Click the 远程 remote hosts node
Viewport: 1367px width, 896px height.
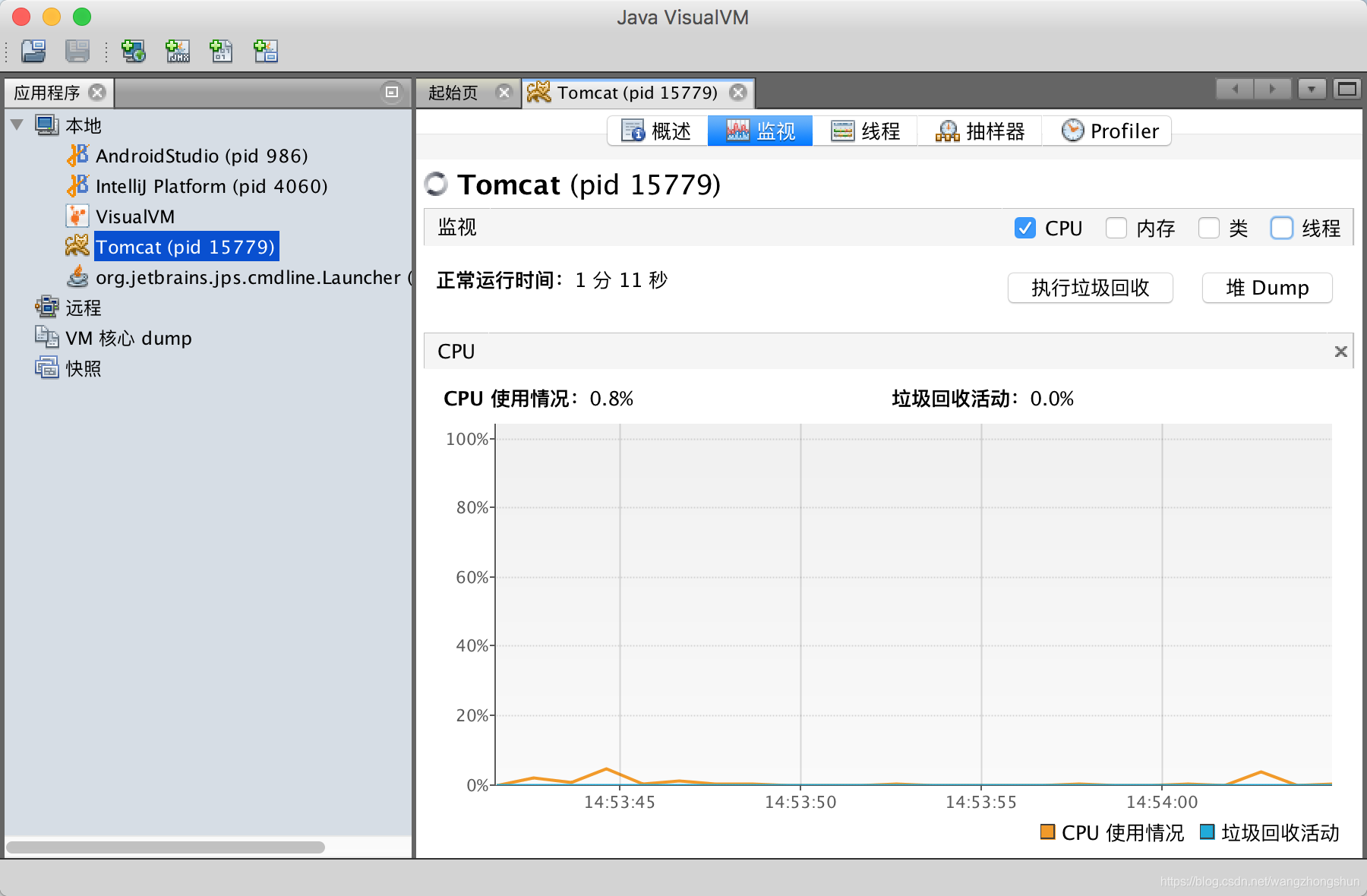(x=83, y=308)
